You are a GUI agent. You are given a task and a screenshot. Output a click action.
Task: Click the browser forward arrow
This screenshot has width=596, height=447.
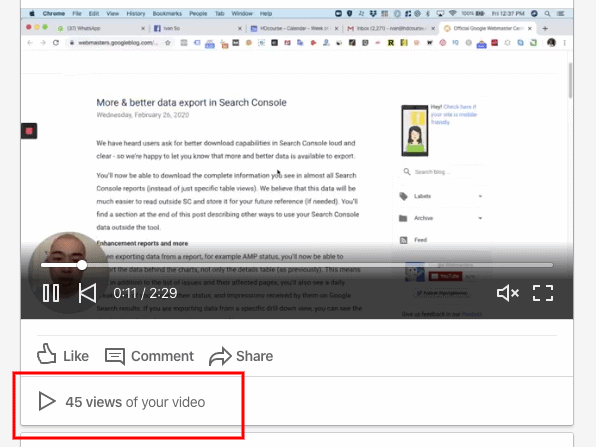point(43,43)
